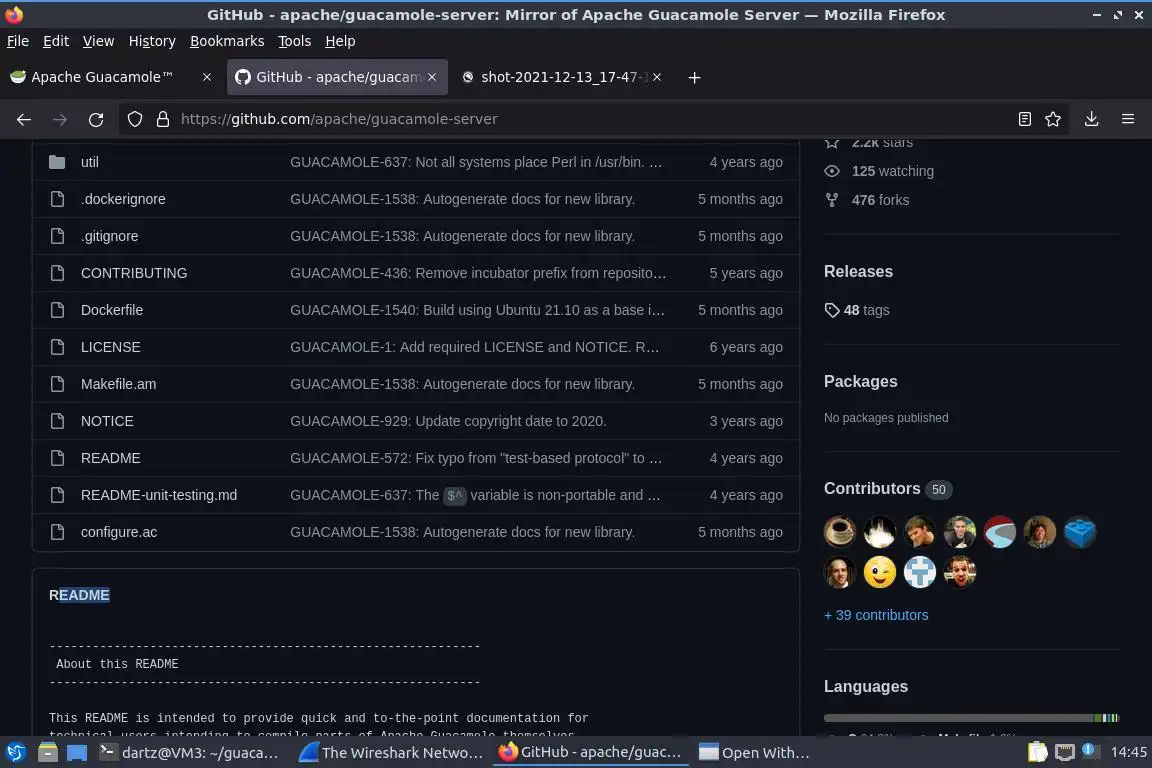Open the .gitignore file
The height and width of the screenshot is (768, 1152).
click(x=109, y=236)
